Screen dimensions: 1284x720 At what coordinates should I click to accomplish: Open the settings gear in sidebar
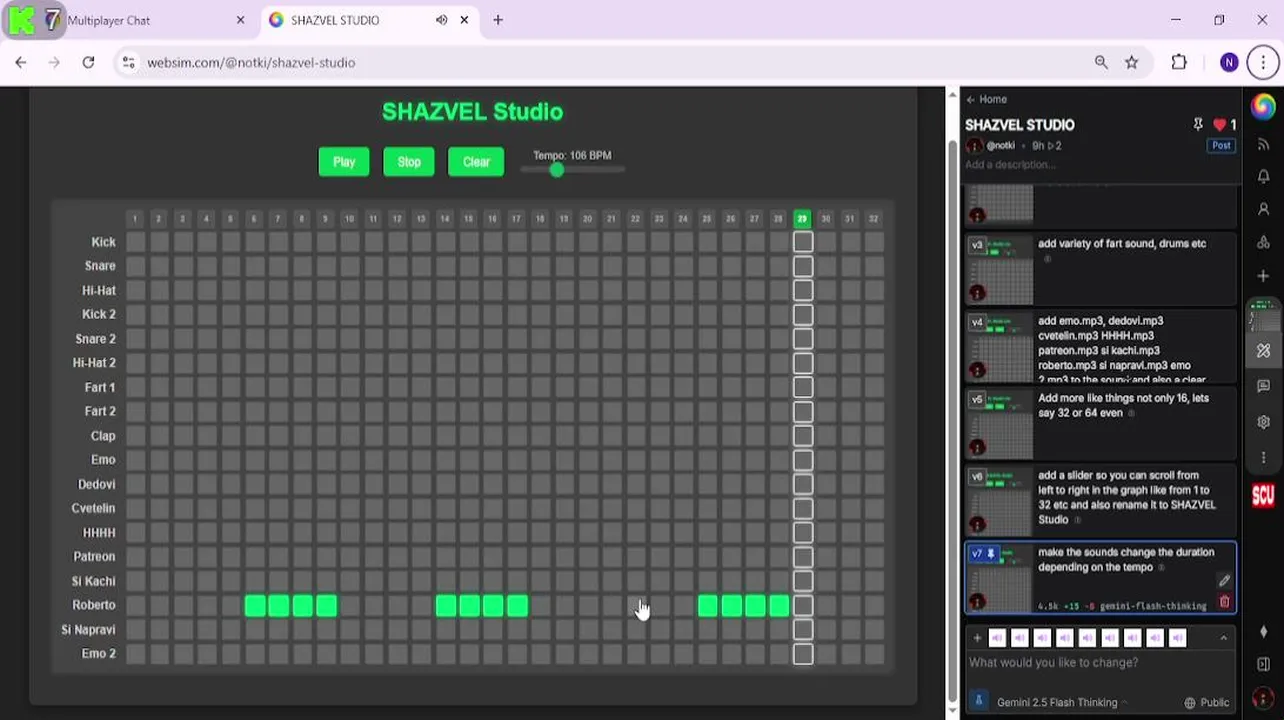1263,421
